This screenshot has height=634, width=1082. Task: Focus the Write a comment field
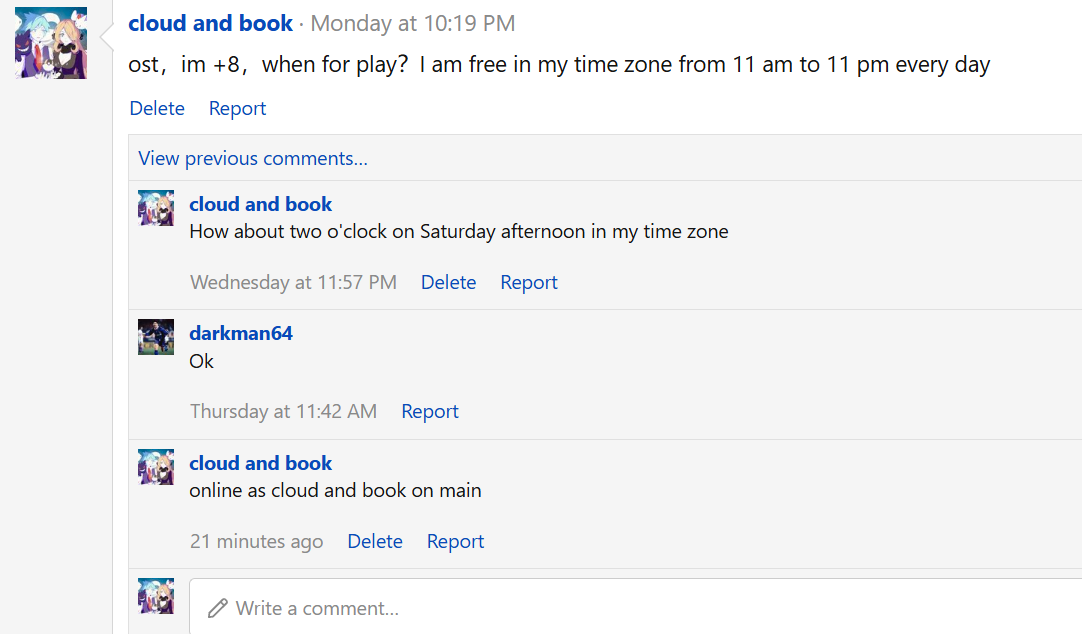[x=600, y=608]
